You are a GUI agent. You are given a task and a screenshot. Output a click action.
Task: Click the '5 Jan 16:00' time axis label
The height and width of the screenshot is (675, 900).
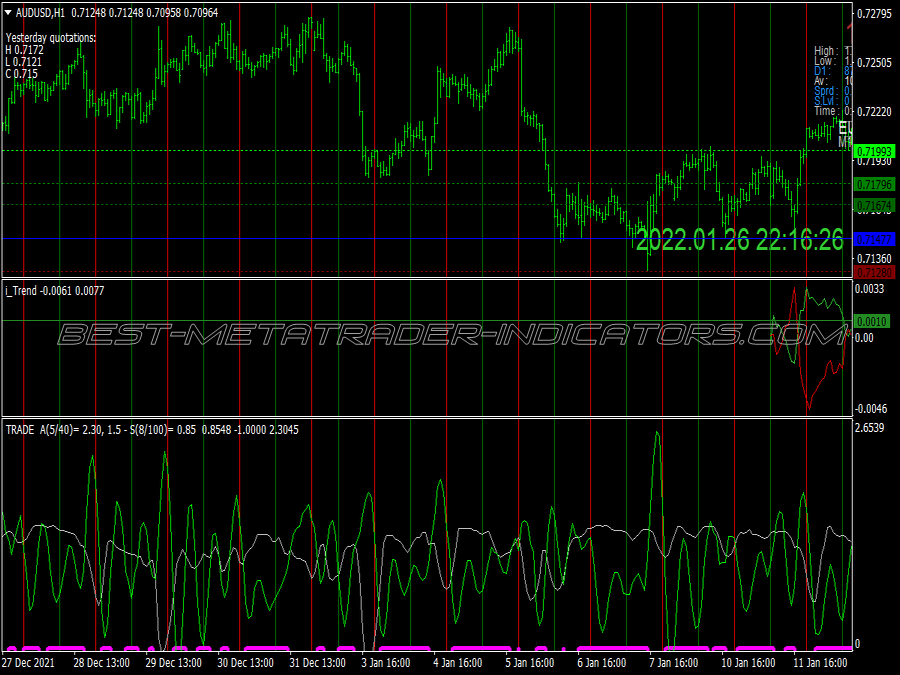[x=530, y=663]
